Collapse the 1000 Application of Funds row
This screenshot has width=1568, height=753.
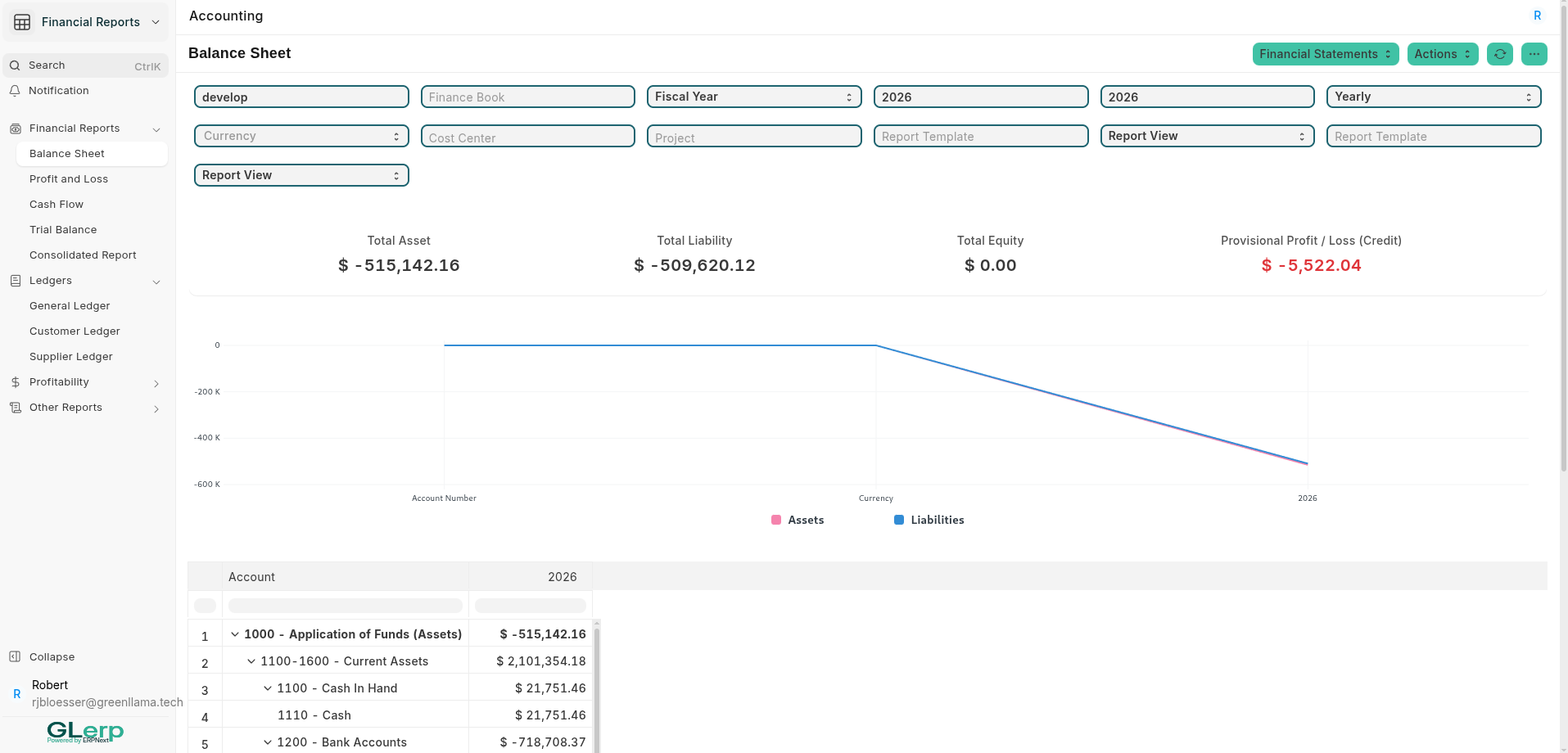point(235,634)
